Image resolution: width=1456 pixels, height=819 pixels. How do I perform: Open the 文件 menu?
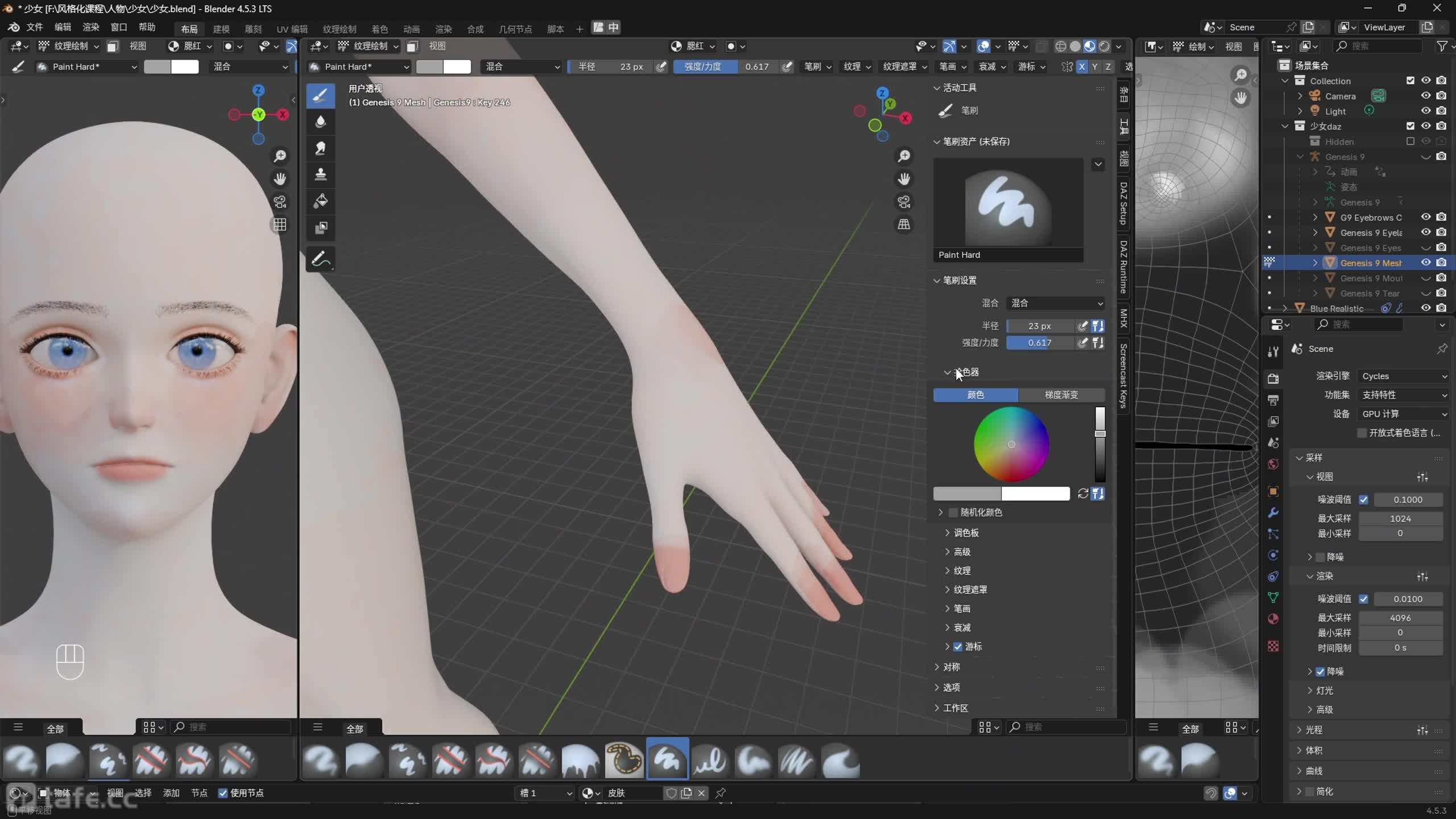34,27
